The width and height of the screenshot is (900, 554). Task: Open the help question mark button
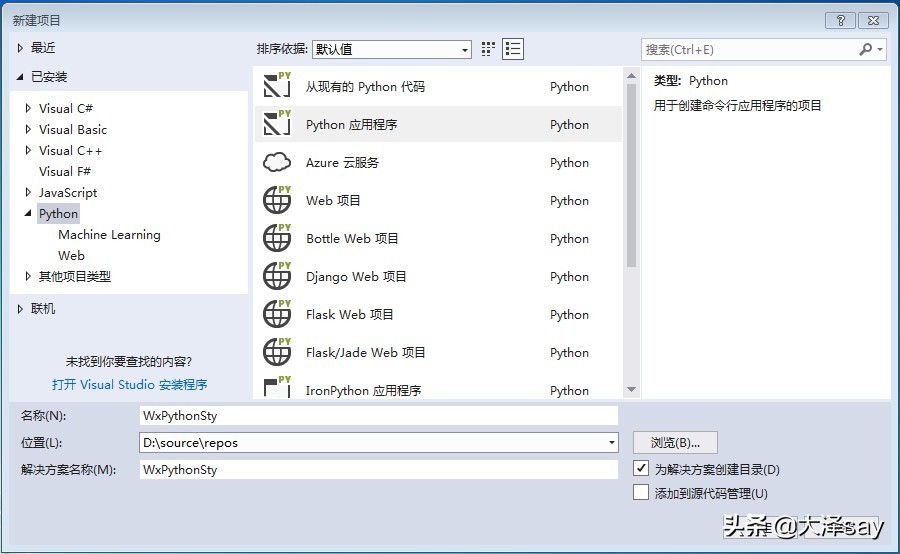click(840, 21)
